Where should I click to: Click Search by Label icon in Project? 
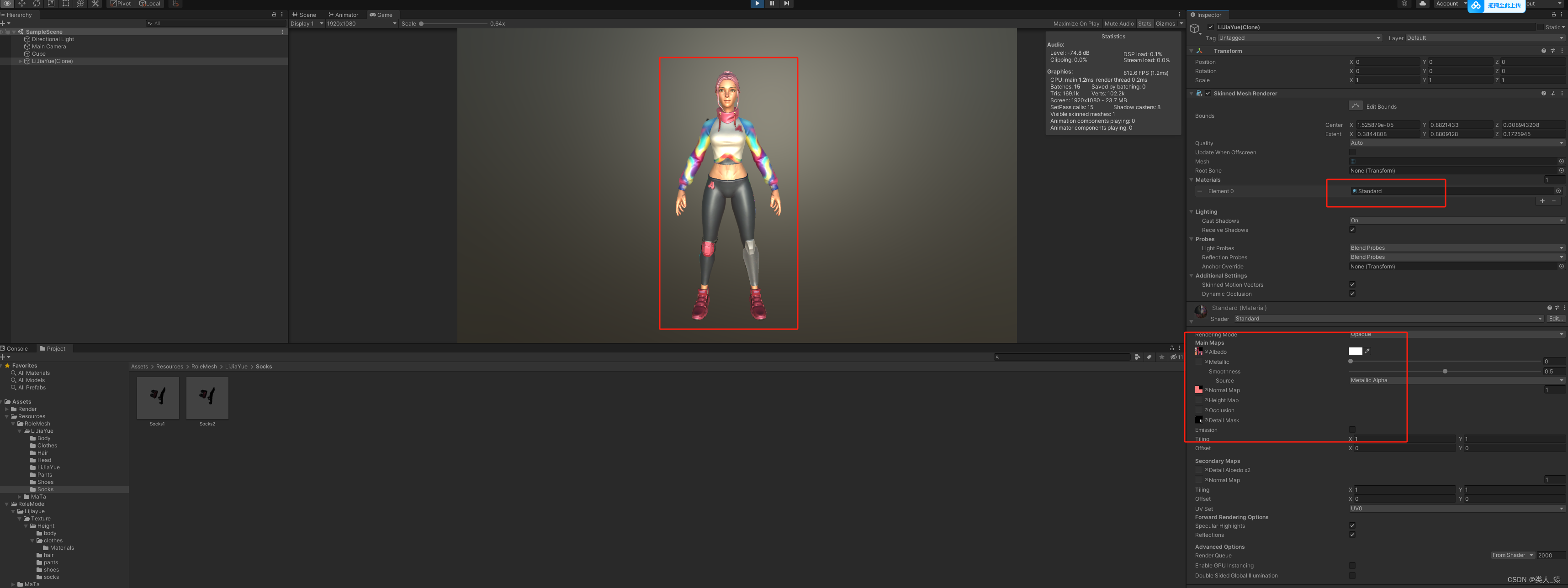(1149, 357)
